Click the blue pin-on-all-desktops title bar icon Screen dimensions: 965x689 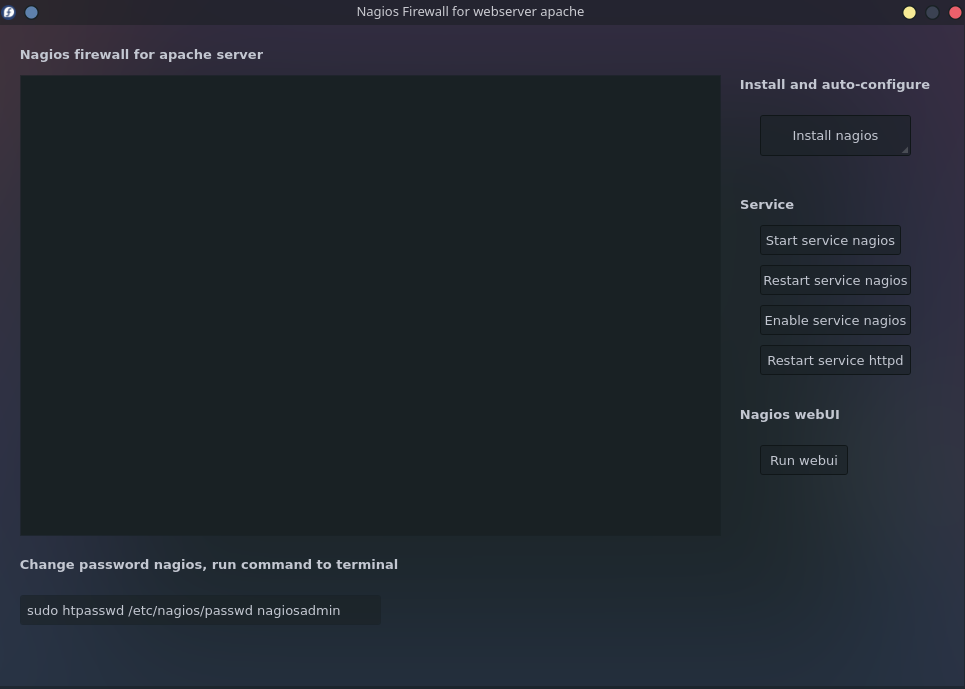pyautogui.click(x=31, y=12)
